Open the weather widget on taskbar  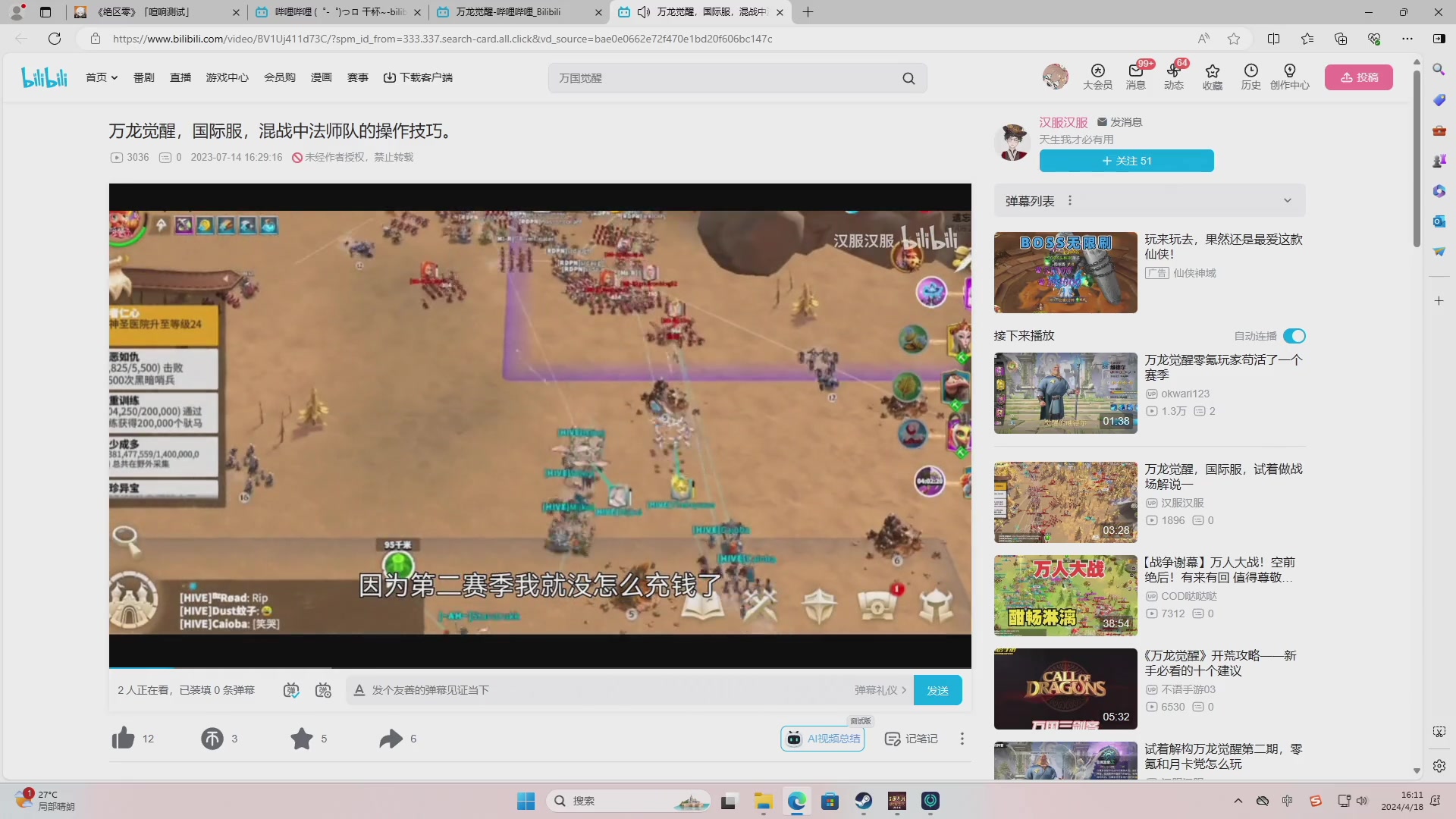pyautogui.click(x=45, y=801)
